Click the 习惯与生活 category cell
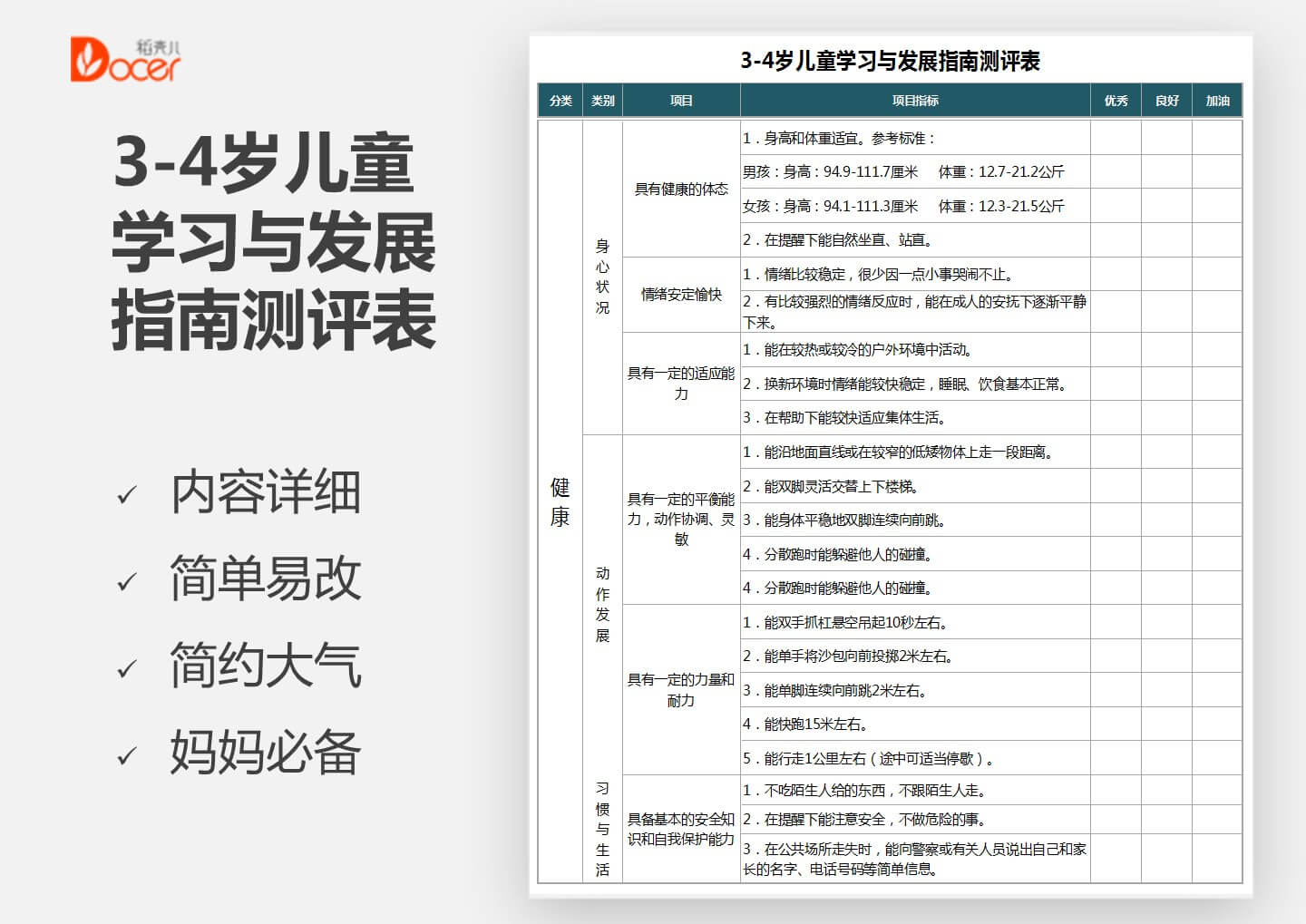1306x924 pixels. coord(602,831)
